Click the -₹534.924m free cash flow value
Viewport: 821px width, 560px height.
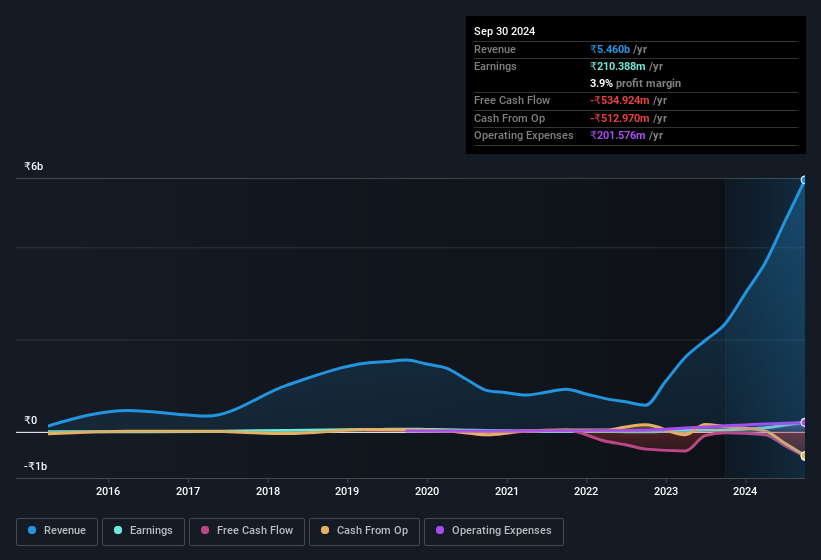pos(620,100)
